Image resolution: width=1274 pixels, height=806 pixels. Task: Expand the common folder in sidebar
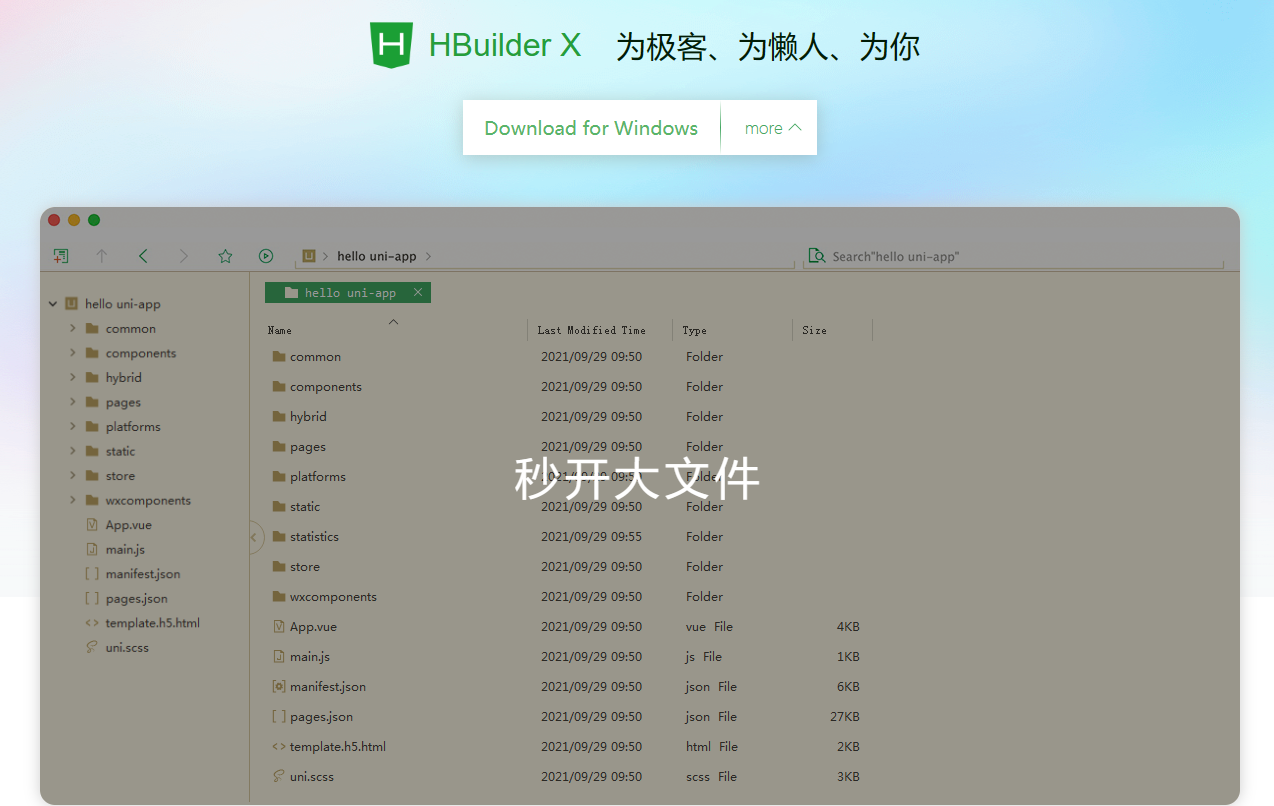[x=73, y=328]
